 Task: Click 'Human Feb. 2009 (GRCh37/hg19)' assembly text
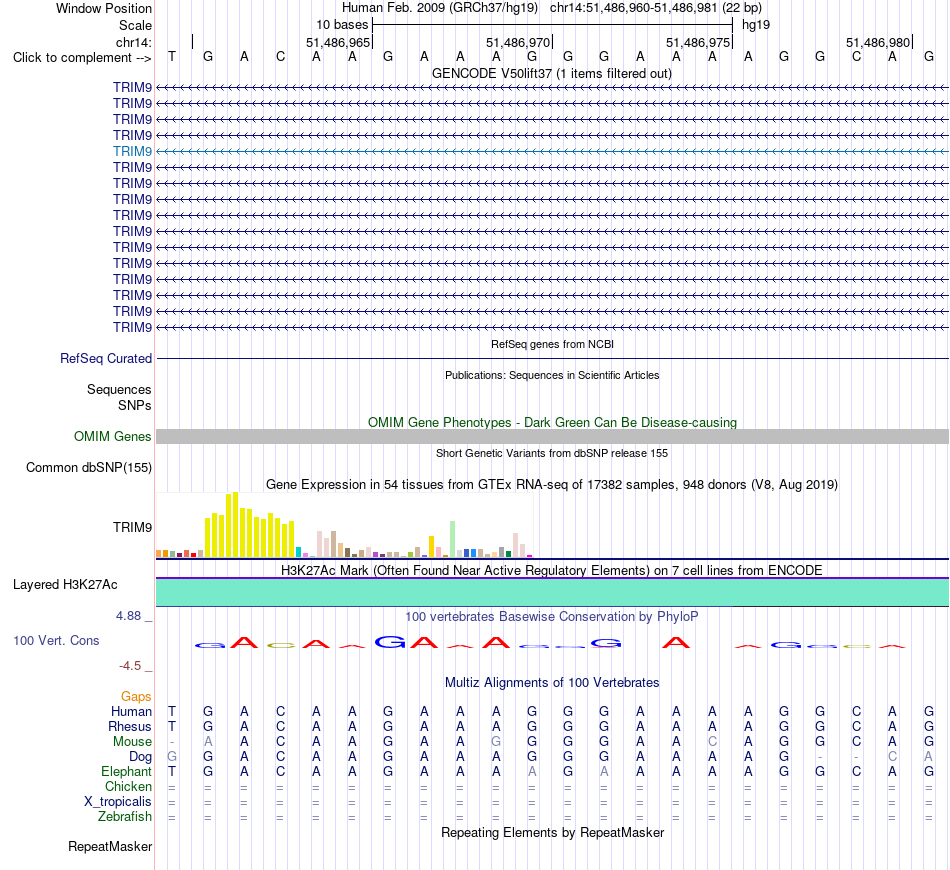coord(440,8)
